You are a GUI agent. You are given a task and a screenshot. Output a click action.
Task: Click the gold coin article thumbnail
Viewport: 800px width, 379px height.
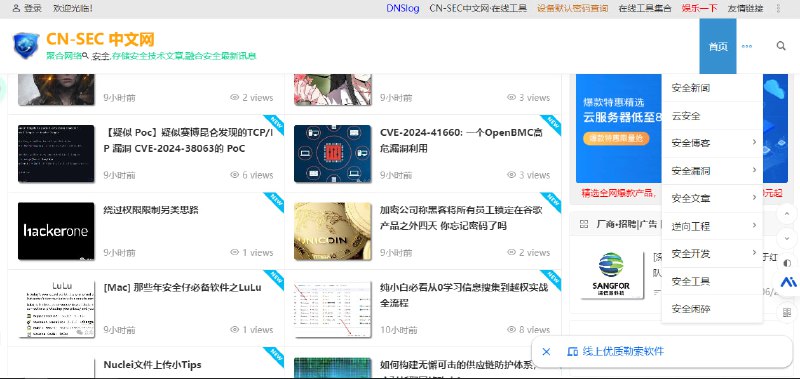333,231
